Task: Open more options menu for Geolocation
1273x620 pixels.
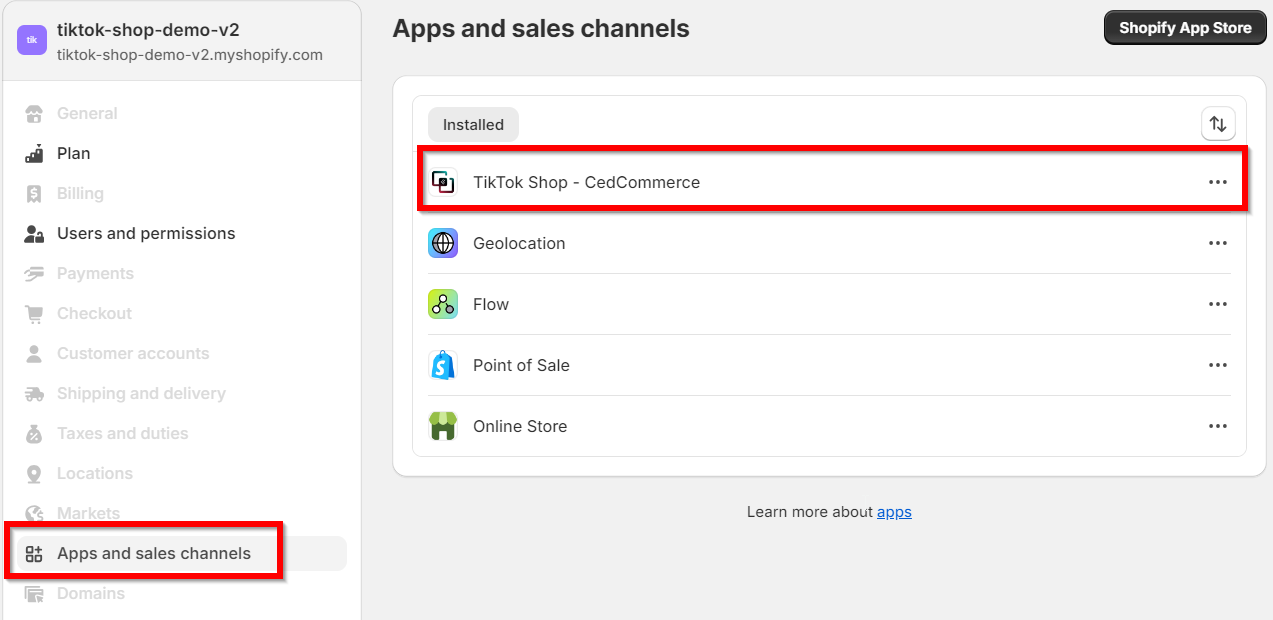Action: point(1218,243)
